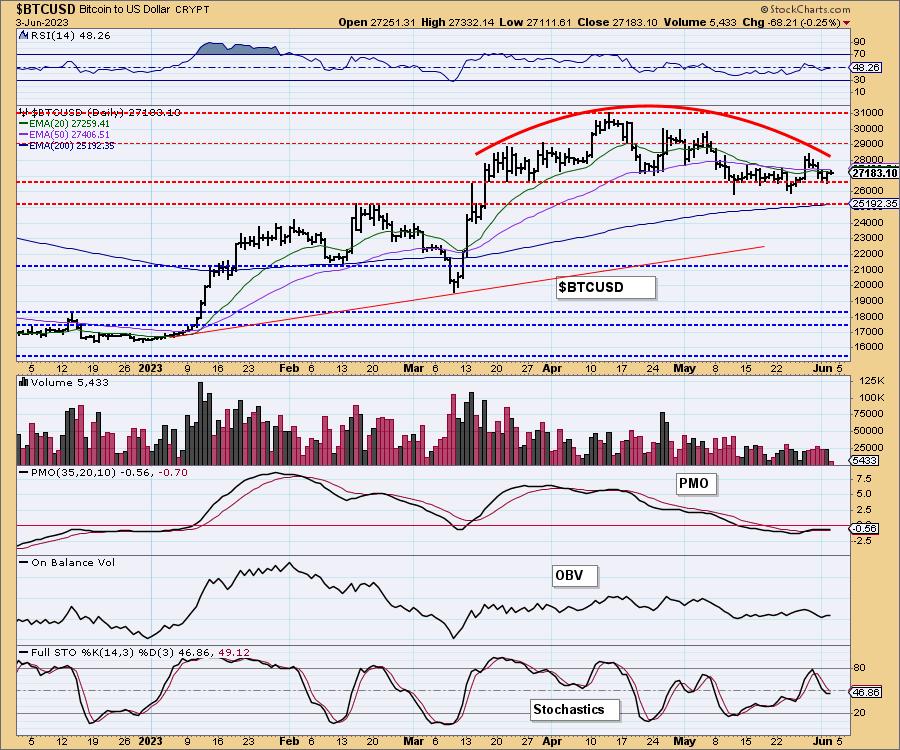Click the 31000 price axis label
The image size is (900, 750).
pos(867,113)
